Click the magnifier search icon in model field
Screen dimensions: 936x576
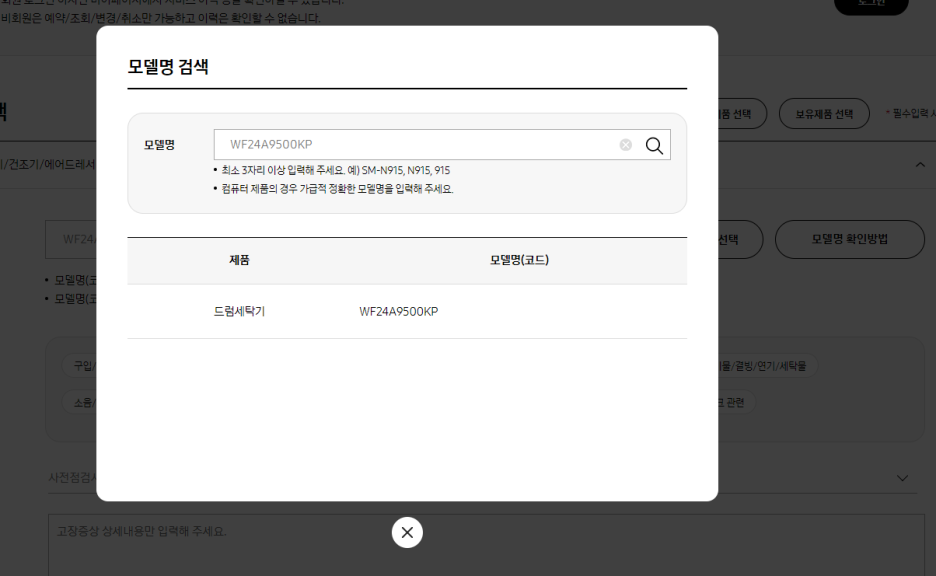(654, 145)
